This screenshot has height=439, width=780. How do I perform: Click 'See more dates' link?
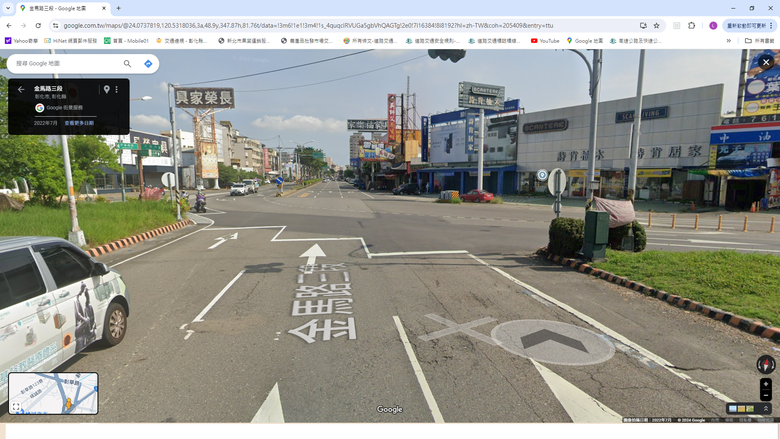coord(79,123)
